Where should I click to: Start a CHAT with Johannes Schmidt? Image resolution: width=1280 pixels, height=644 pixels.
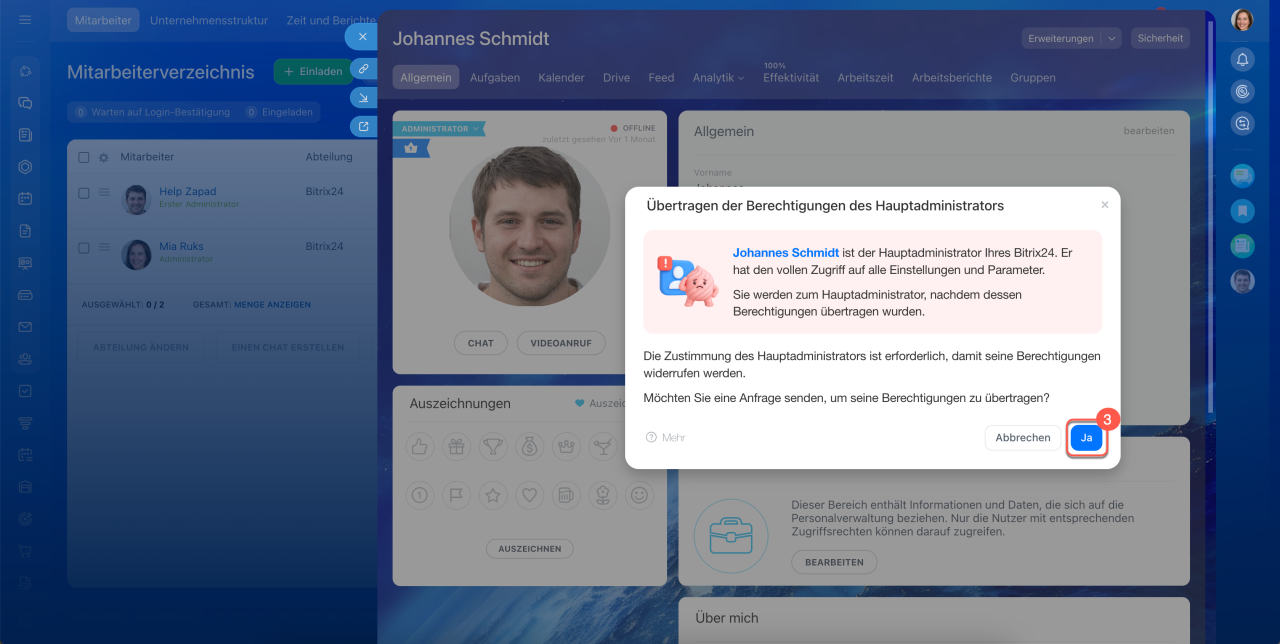(481, 343)
